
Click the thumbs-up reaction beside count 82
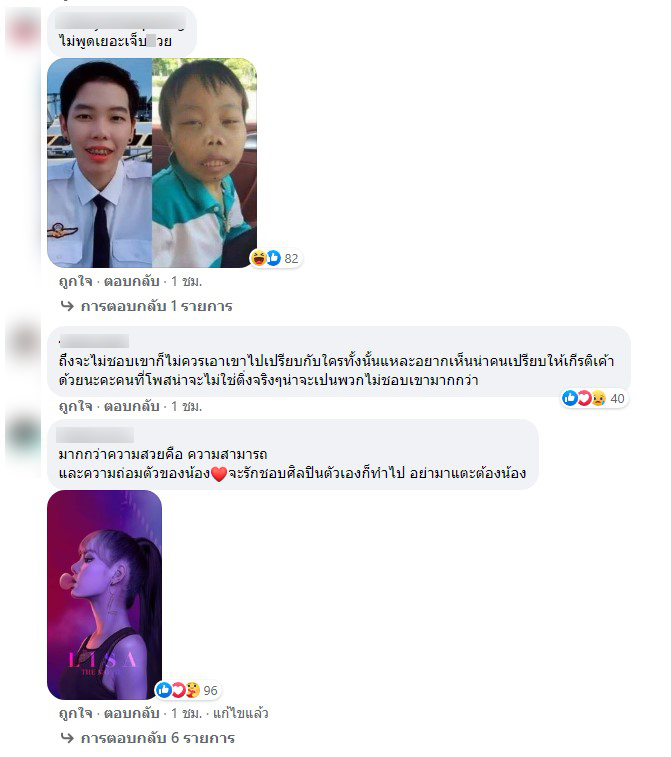click(273, 258)
